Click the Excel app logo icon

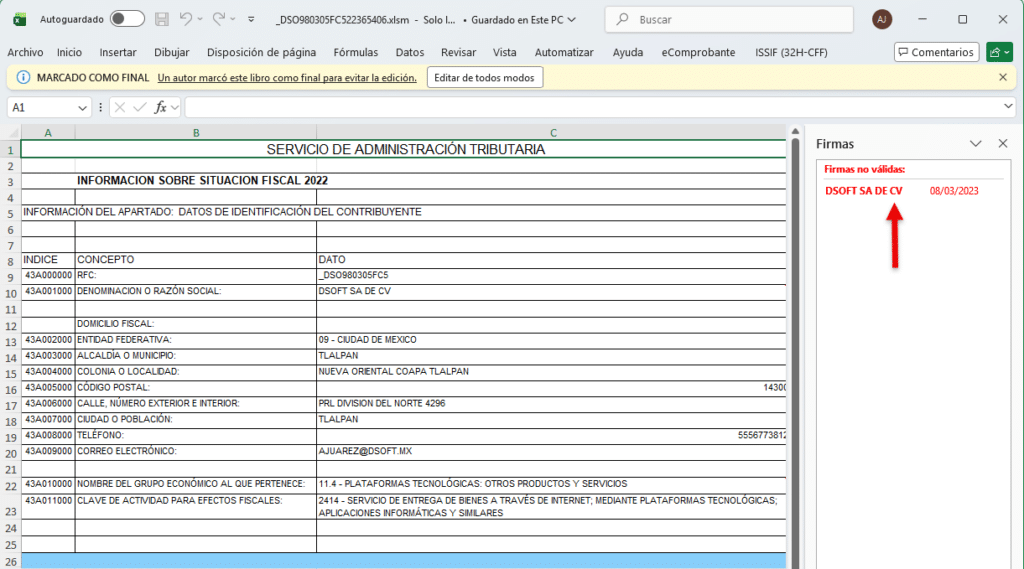pos(19,19)
